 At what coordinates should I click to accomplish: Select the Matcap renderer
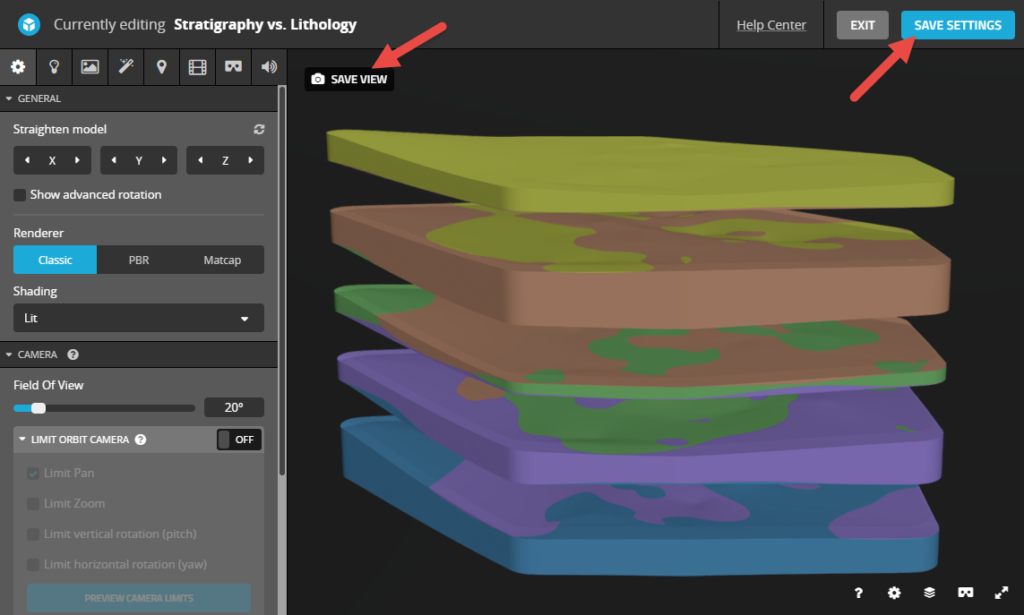(222, 260)
